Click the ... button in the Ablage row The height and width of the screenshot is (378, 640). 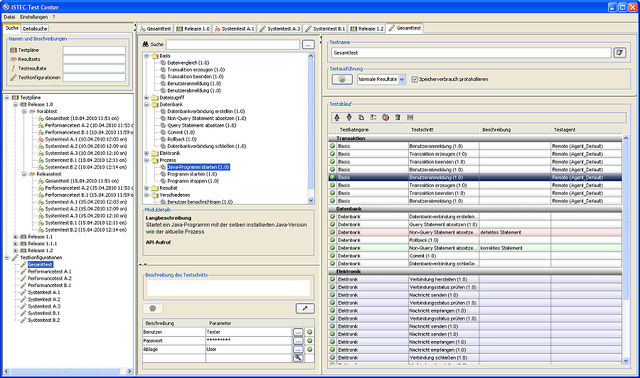[298, 349]
